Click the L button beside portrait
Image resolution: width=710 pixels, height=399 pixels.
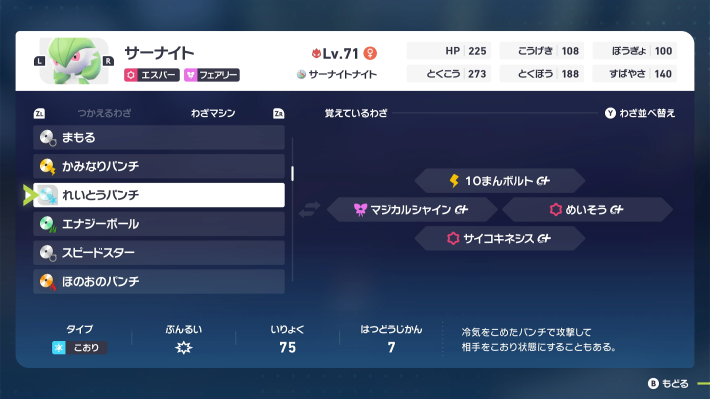point(39,61)
